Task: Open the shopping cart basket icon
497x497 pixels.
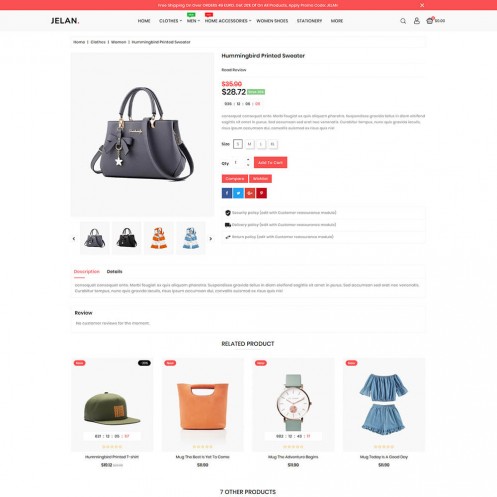Action: pos(430,21)
